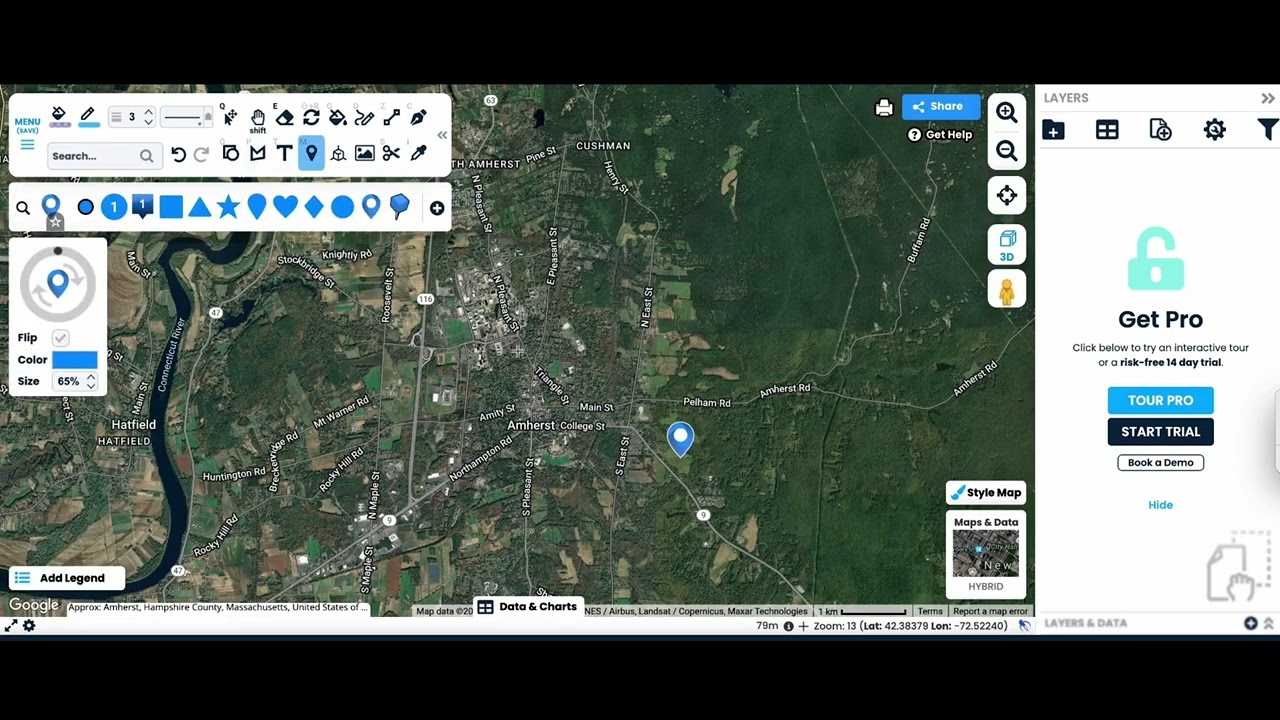Open the marker Color swatch
Screen dimensions: 1280x720
pos(74,360)
